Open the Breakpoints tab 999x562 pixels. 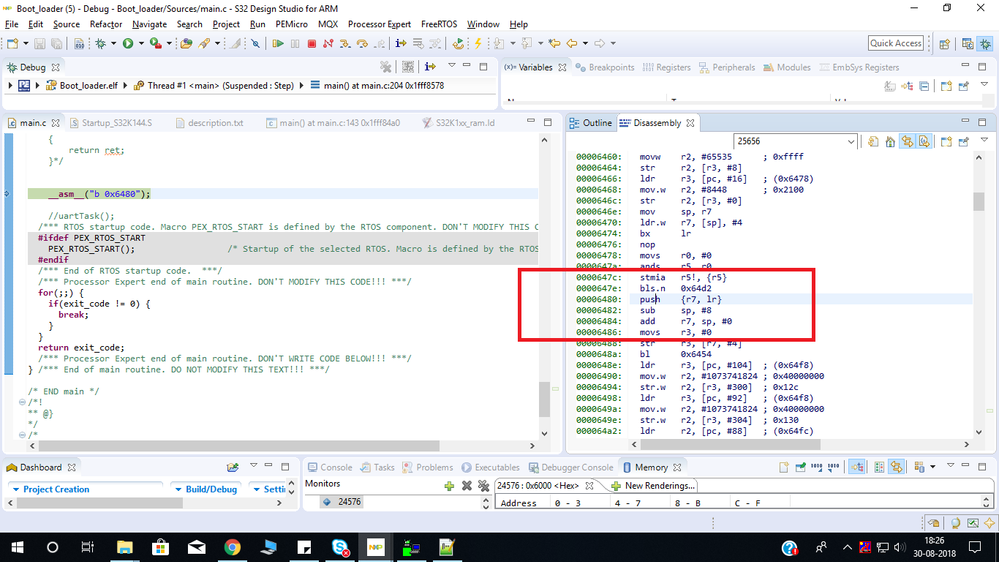605,68
